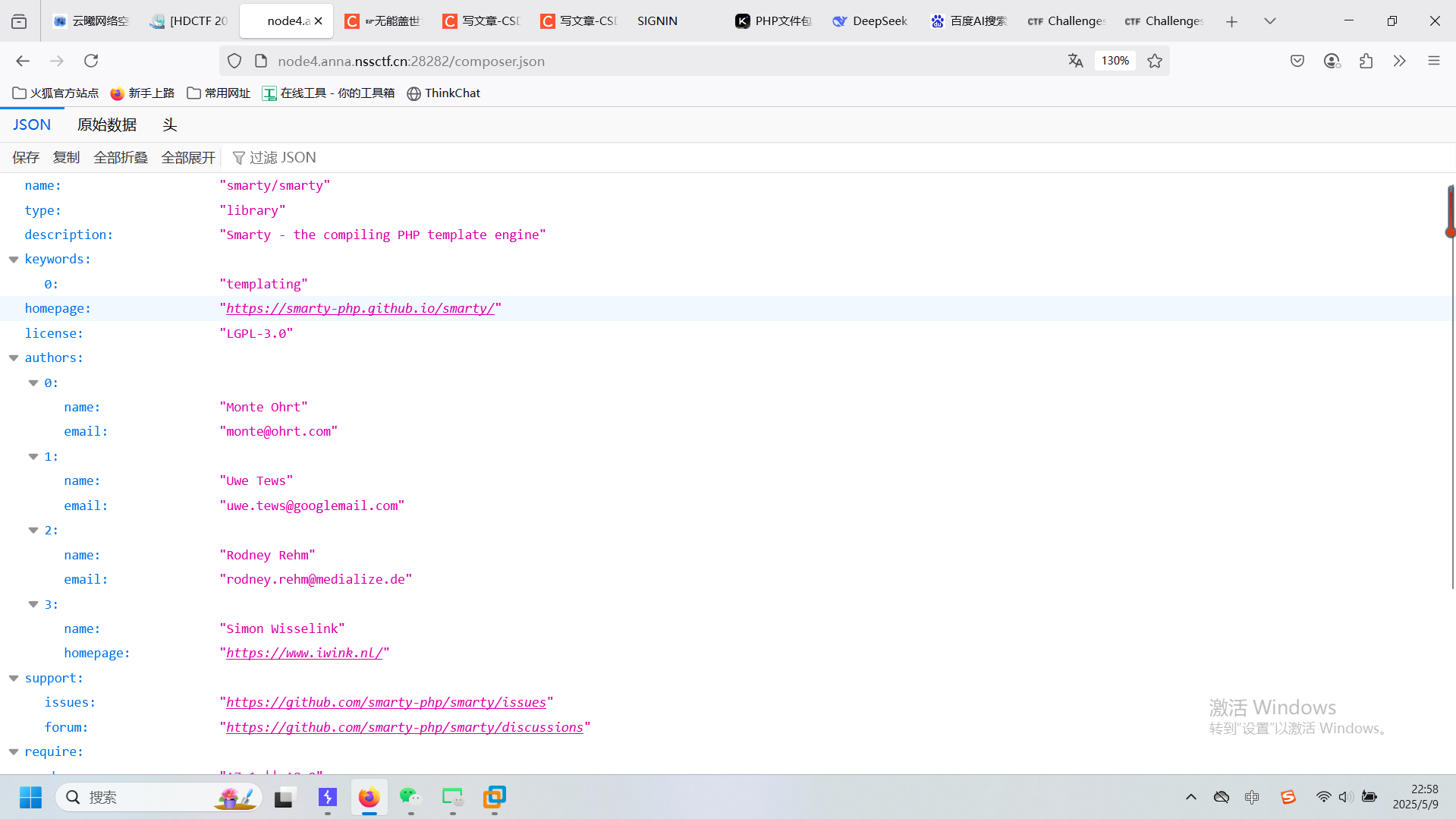Open the extensions puzzle icon
The image size is (1456, 819).
(x=1366, y=61)
